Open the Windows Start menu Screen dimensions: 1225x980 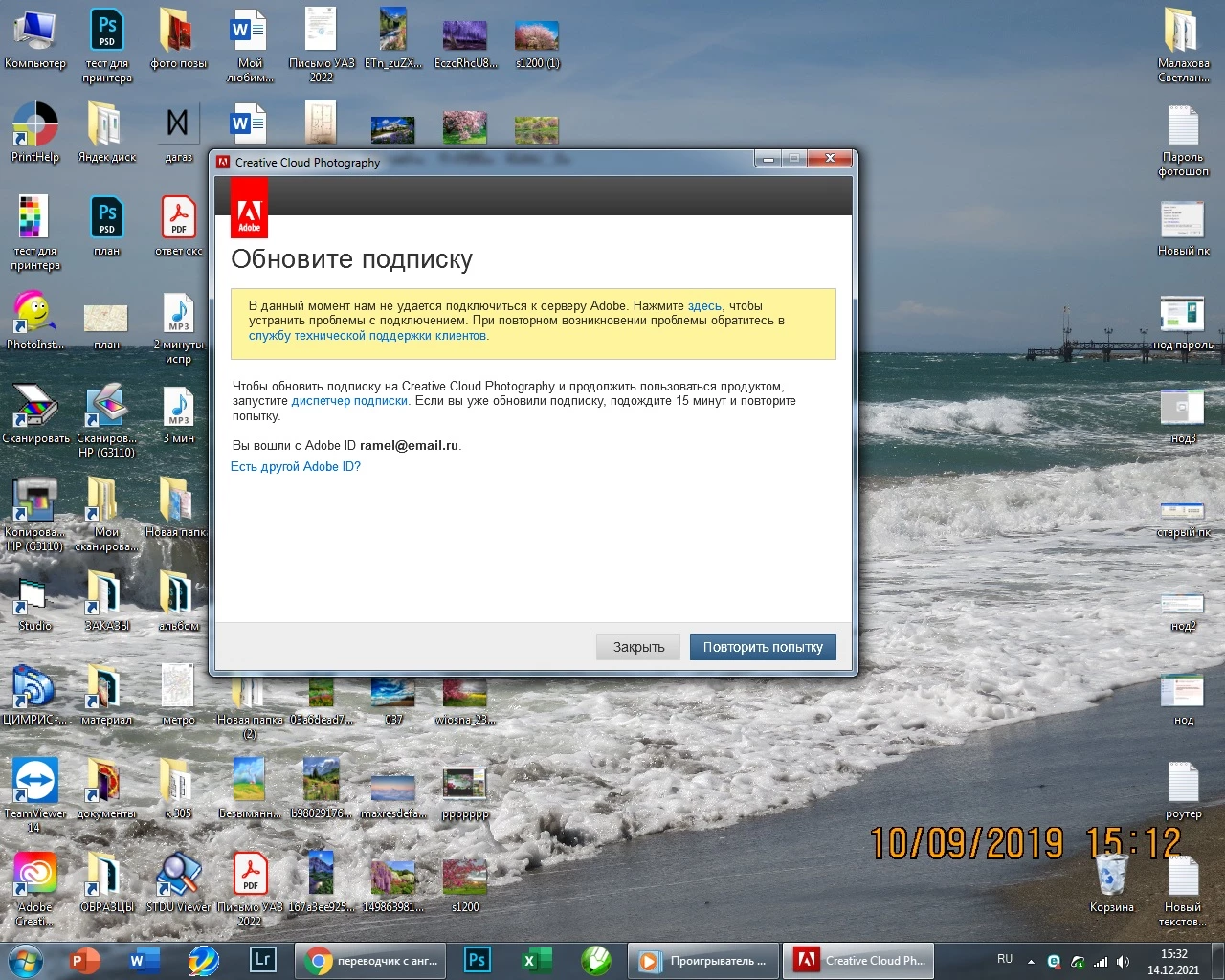(x=25, y=960)
